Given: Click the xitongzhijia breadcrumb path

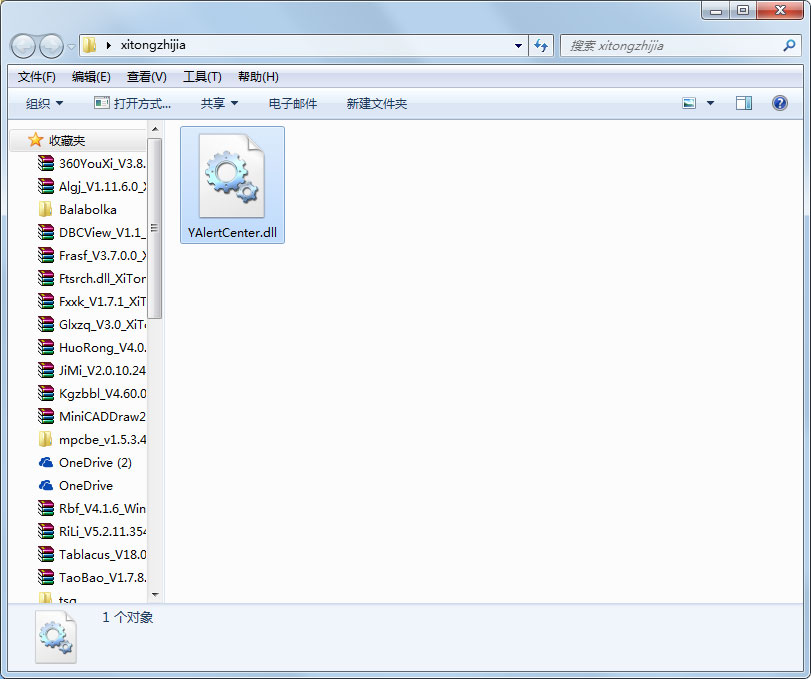Looking at the screenshot, I should coord(153,45).
